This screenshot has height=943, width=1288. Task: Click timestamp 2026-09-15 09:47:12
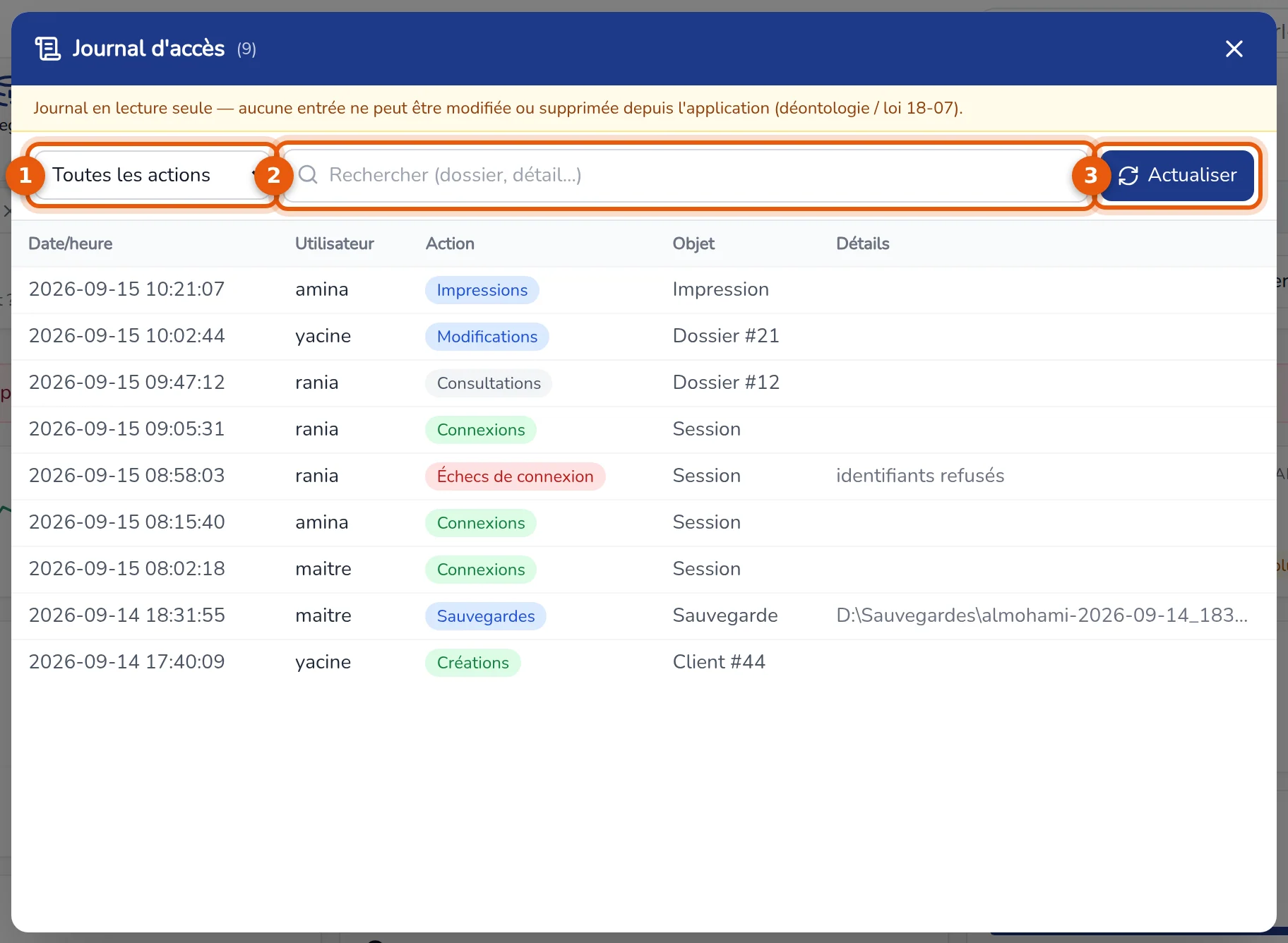[x=126, y=383]
